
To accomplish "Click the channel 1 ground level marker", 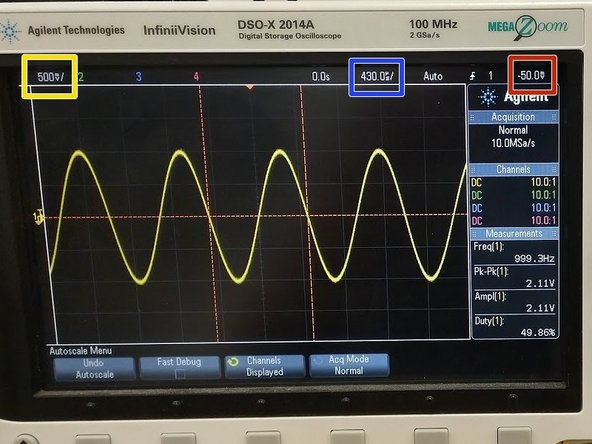I will (38, 218).
